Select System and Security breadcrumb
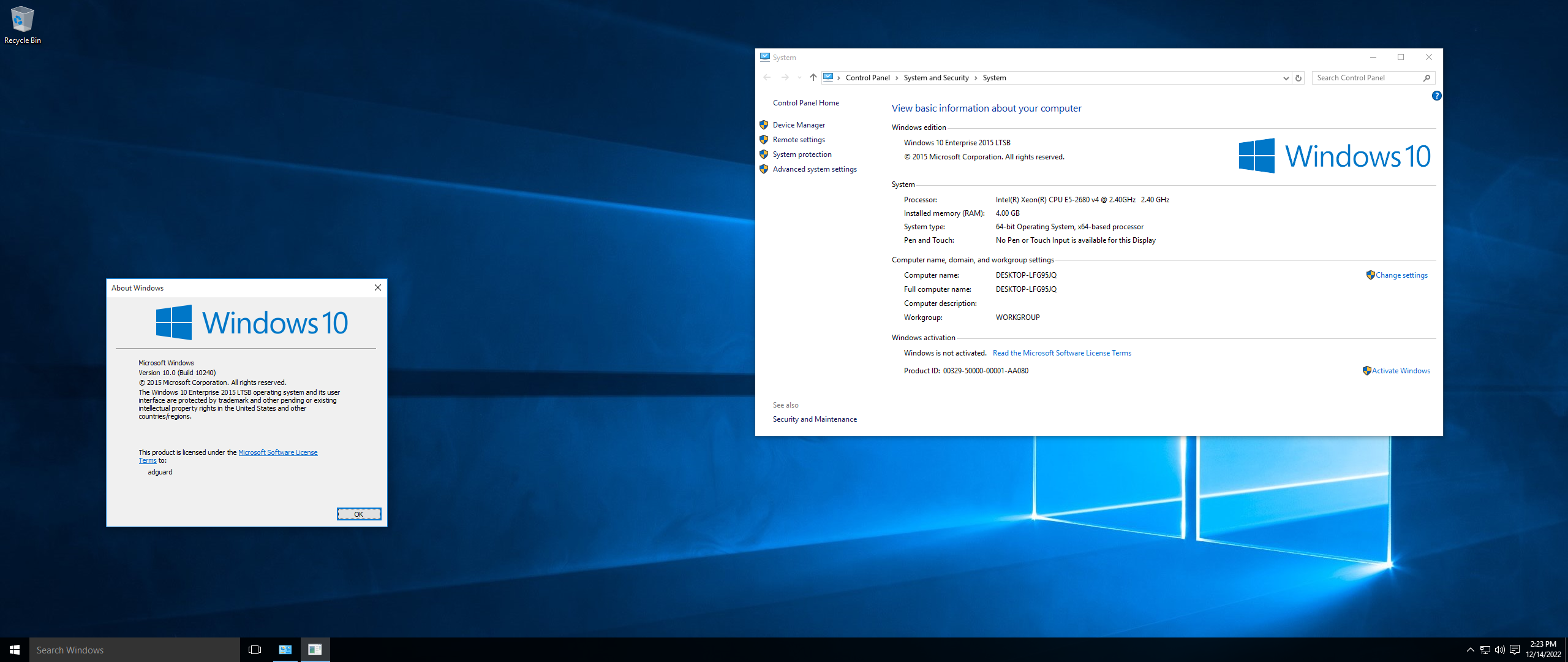This screenshot has width=1568, height=662. click(x=936, y=78)
